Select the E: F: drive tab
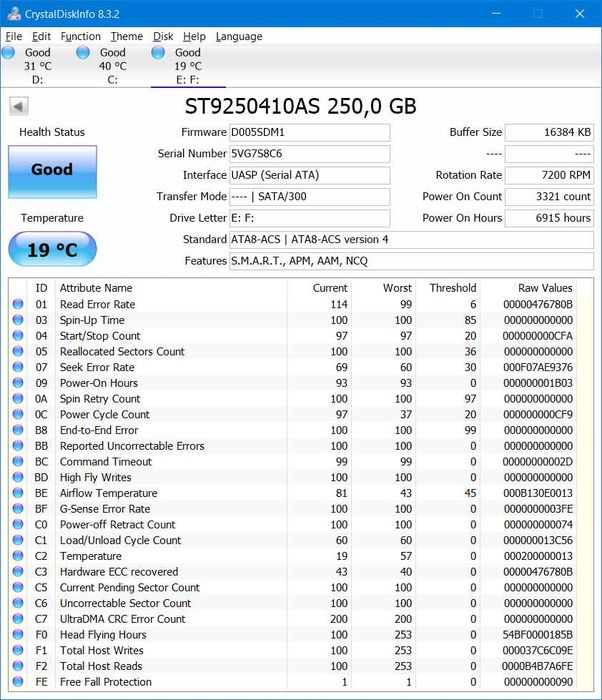 tap(188, 66)
